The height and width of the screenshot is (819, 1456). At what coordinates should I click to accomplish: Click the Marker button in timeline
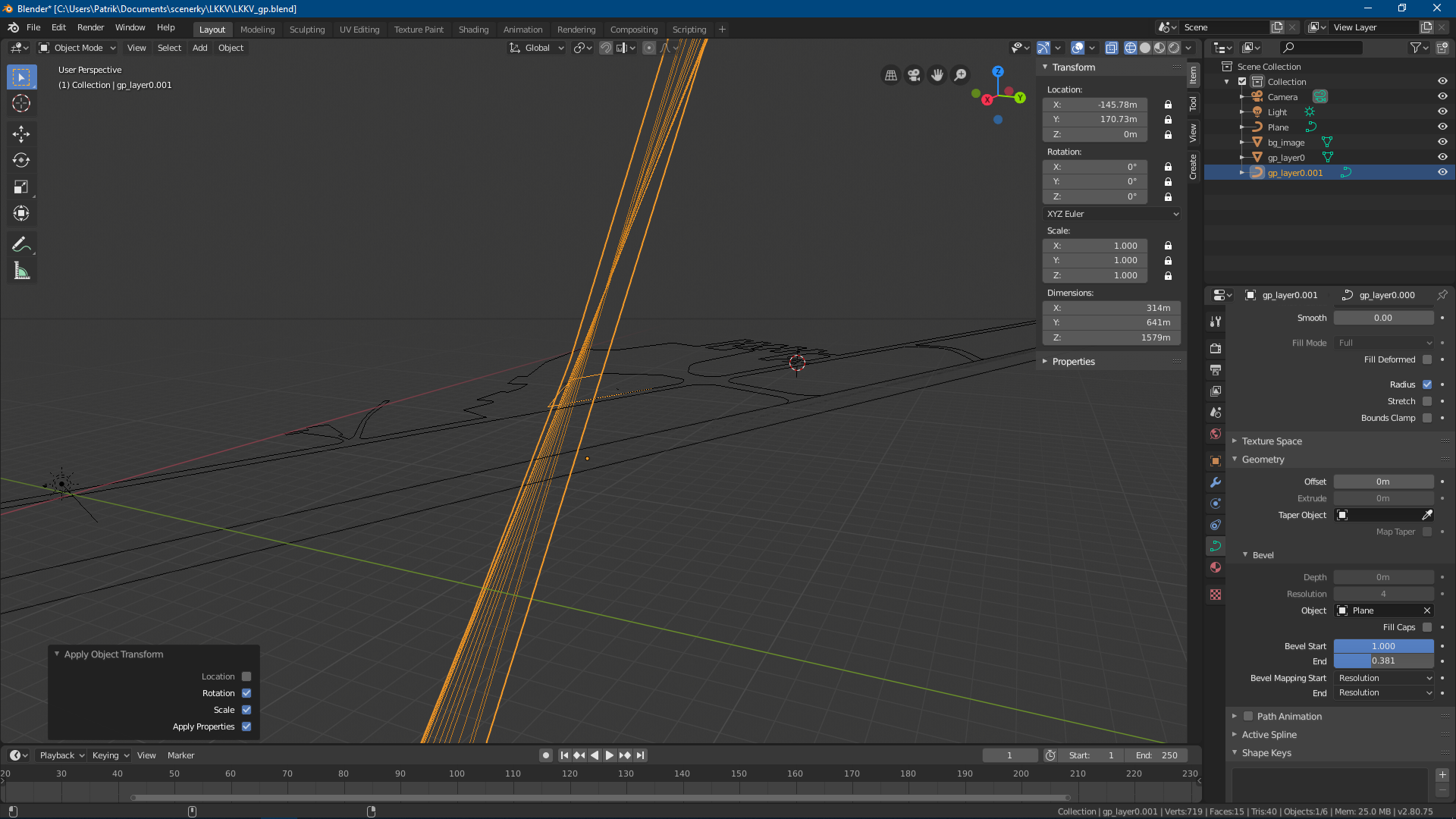point(180,755)
